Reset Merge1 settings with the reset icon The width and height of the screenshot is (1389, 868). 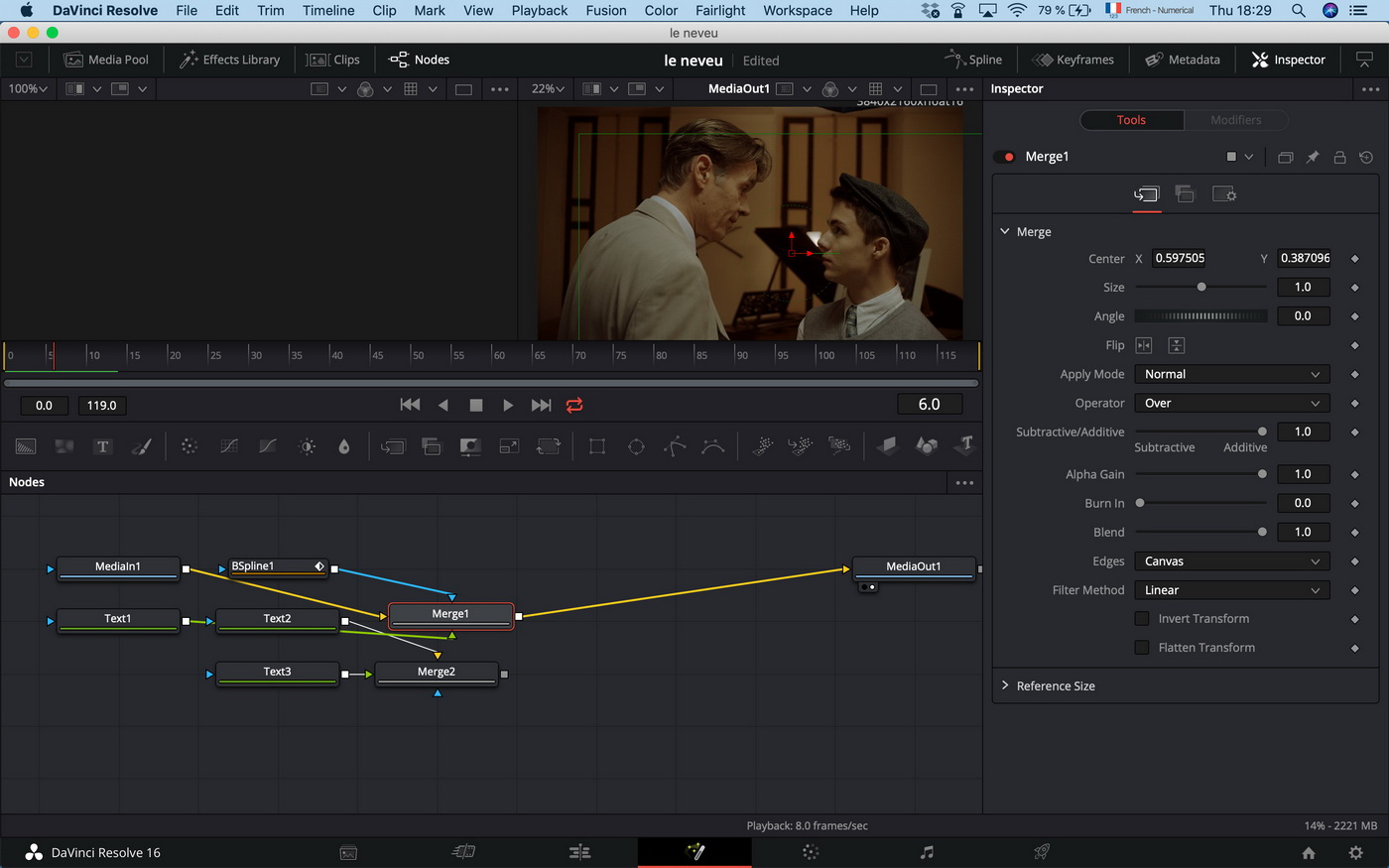1366,157
